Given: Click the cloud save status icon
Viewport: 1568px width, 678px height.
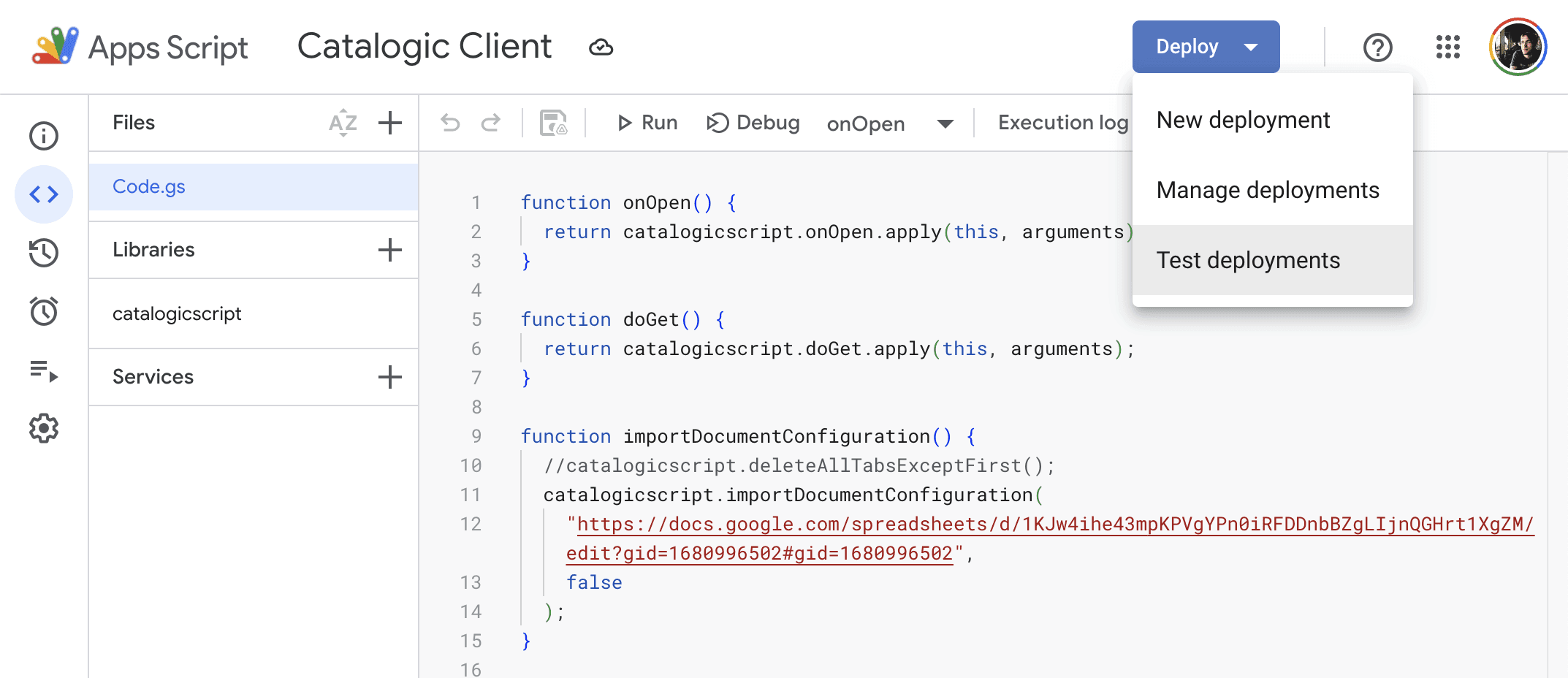Looking at the screenshot, I should coord(601,47).
